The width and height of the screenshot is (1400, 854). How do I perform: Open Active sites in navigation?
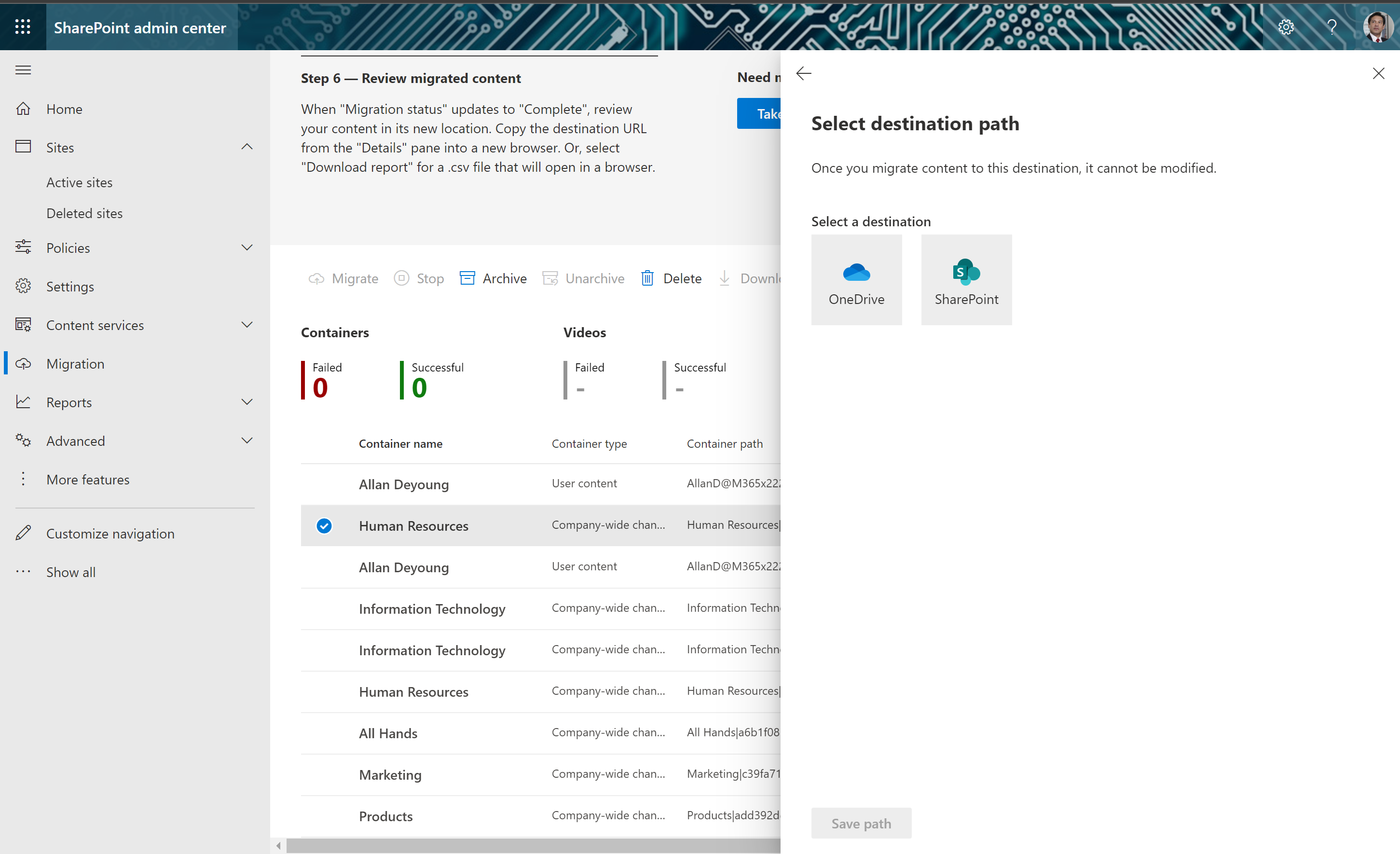80,182
